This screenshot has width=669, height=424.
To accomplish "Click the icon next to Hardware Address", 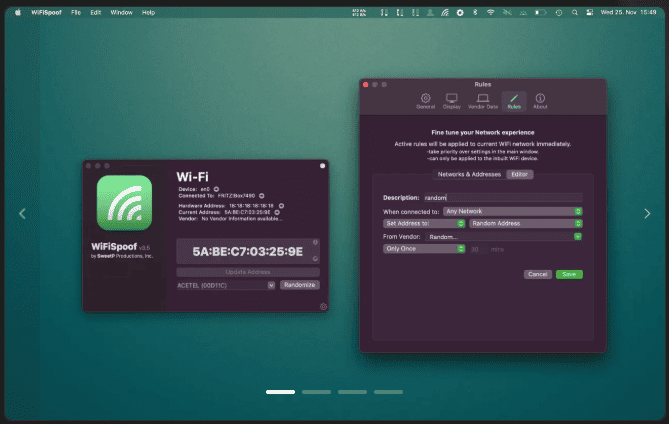I will (x=281, y=206).
